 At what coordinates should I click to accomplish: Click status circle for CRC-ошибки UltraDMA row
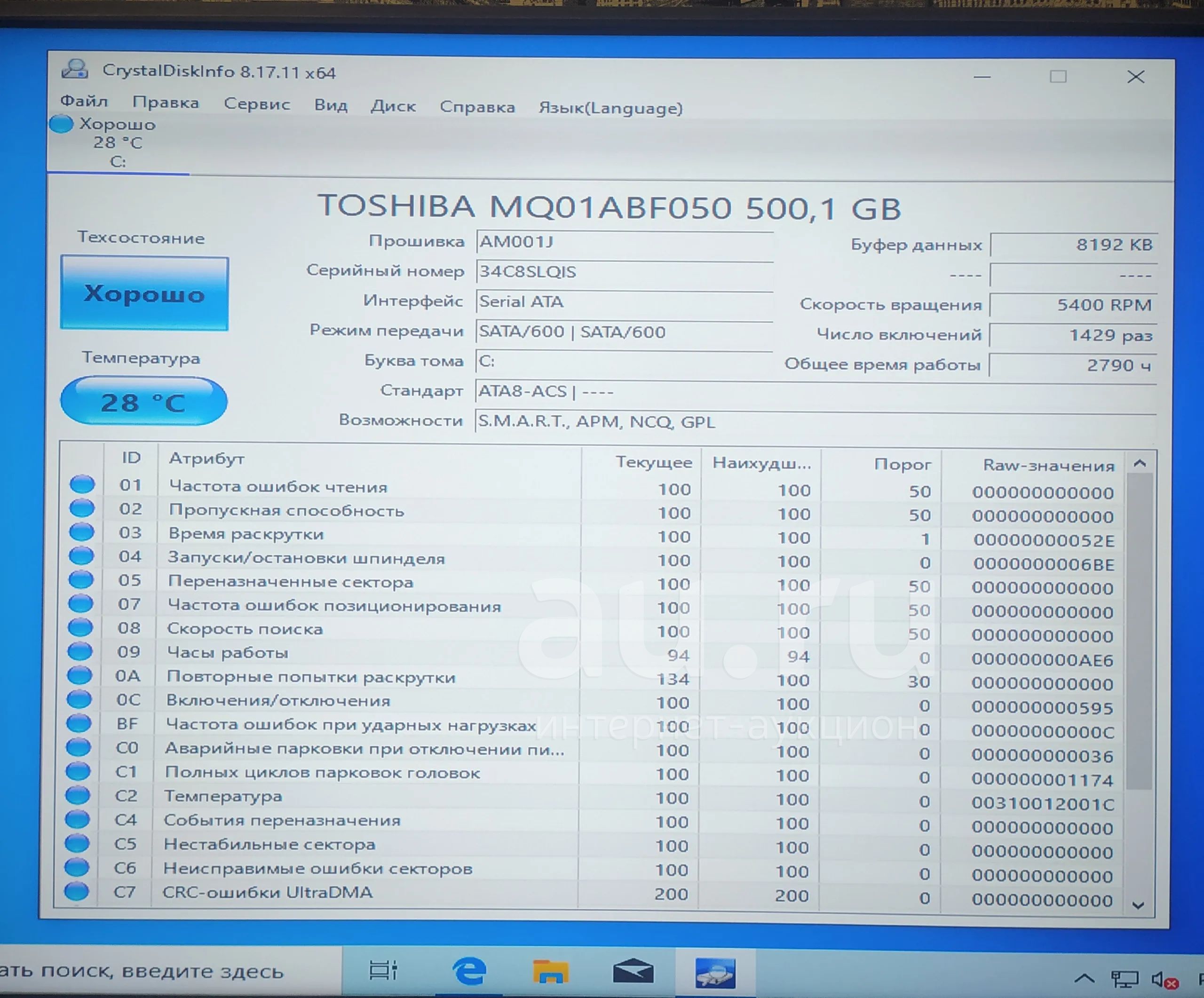point(77,891)
